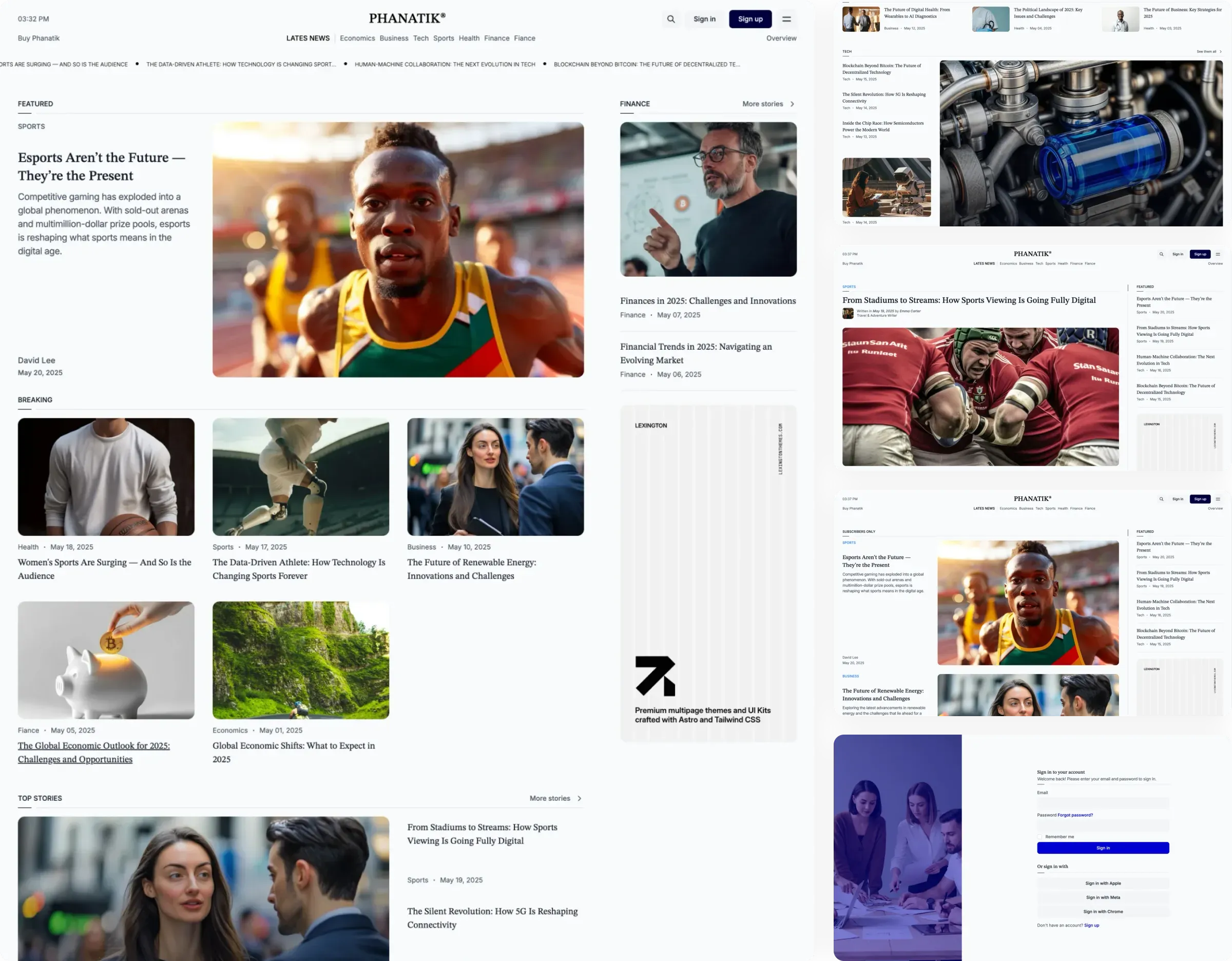Open the Economics nav item
1232x961 pixels.
(357, 39)
